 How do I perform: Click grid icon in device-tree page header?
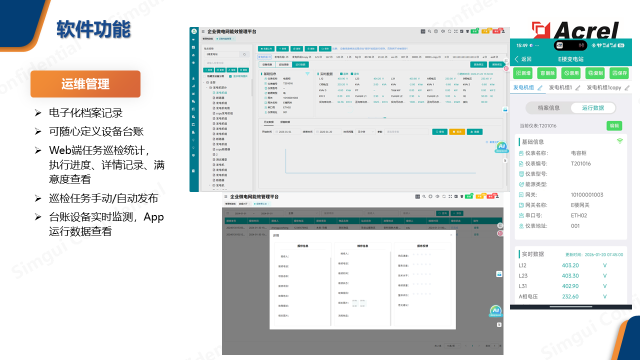point(423,31)
